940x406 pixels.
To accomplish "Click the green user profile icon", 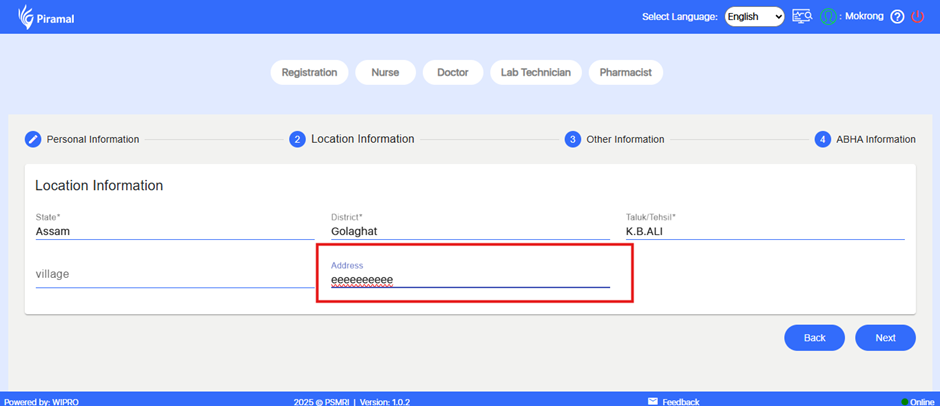I will [x=828, y=17].
